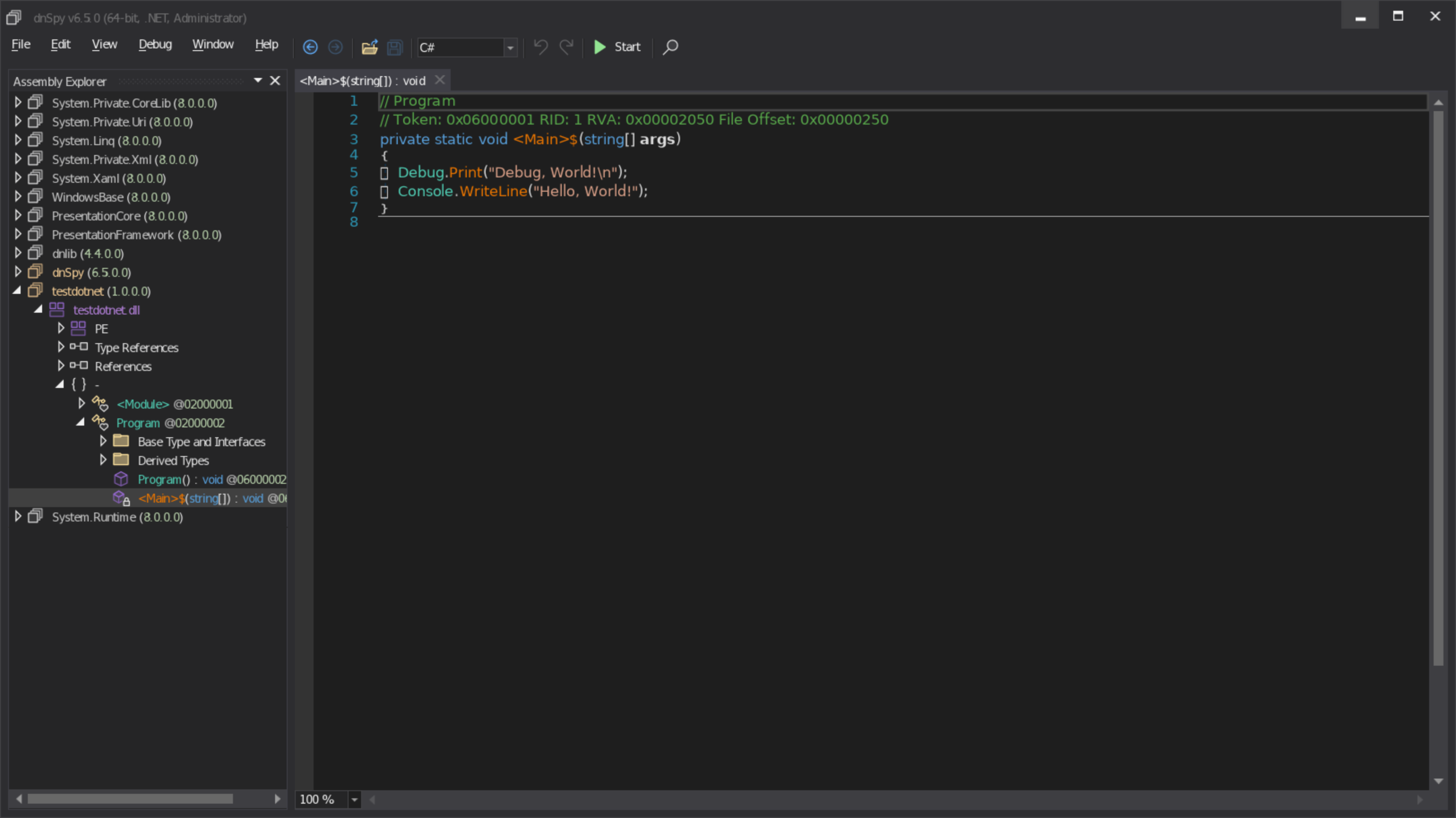This screenshot has width=1456, height=818.
Task: Expand the Type References node
Action: 61,347
